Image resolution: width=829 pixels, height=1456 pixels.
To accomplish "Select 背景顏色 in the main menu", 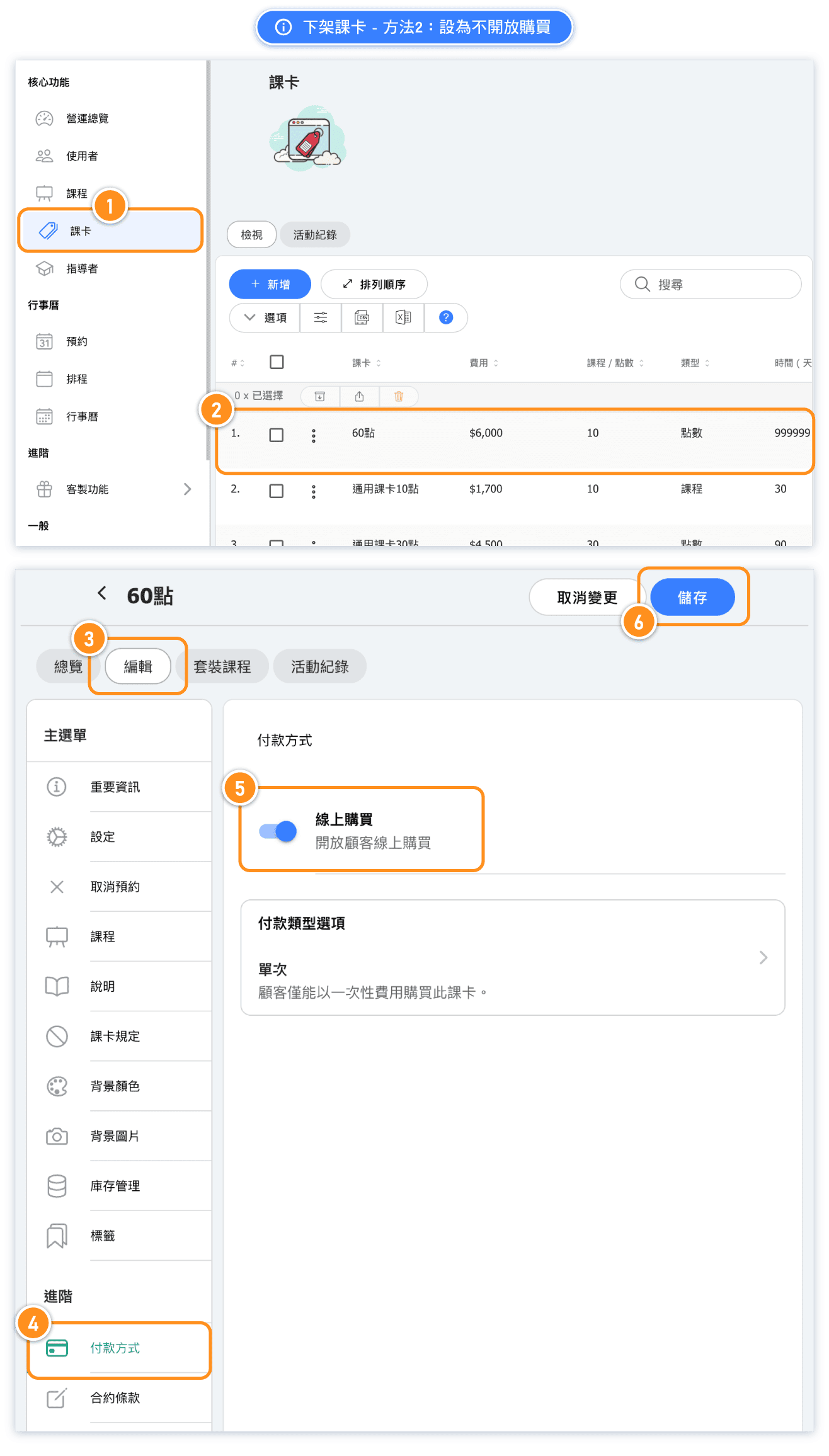I will click(x=115, y=1086).
